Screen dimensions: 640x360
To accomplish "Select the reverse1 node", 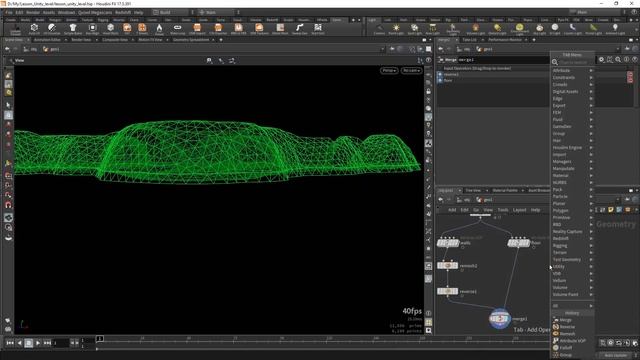I will coord(447,291).
